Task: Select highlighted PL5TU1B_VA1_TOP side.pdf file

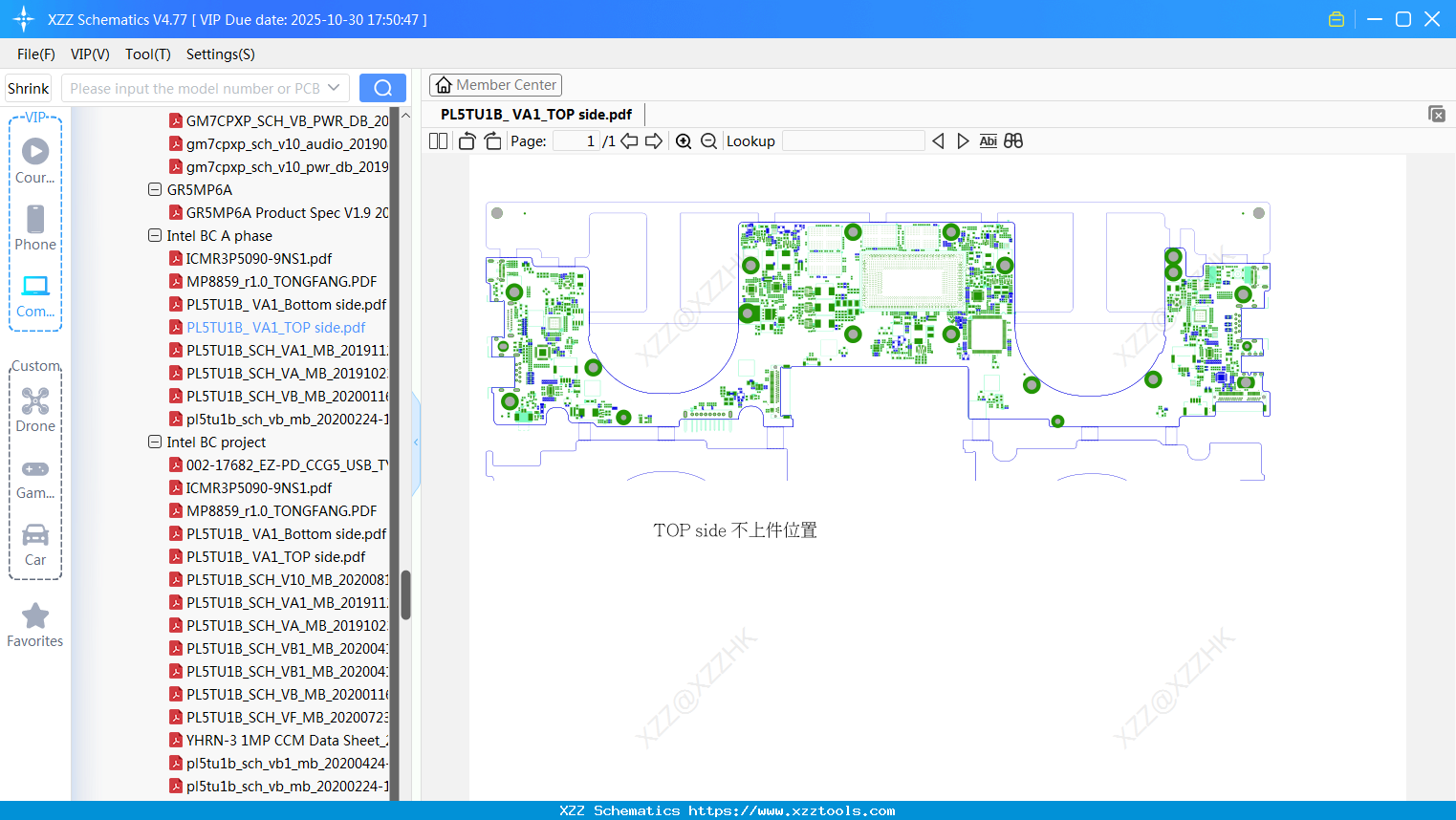Action: [x=268, y=327]
